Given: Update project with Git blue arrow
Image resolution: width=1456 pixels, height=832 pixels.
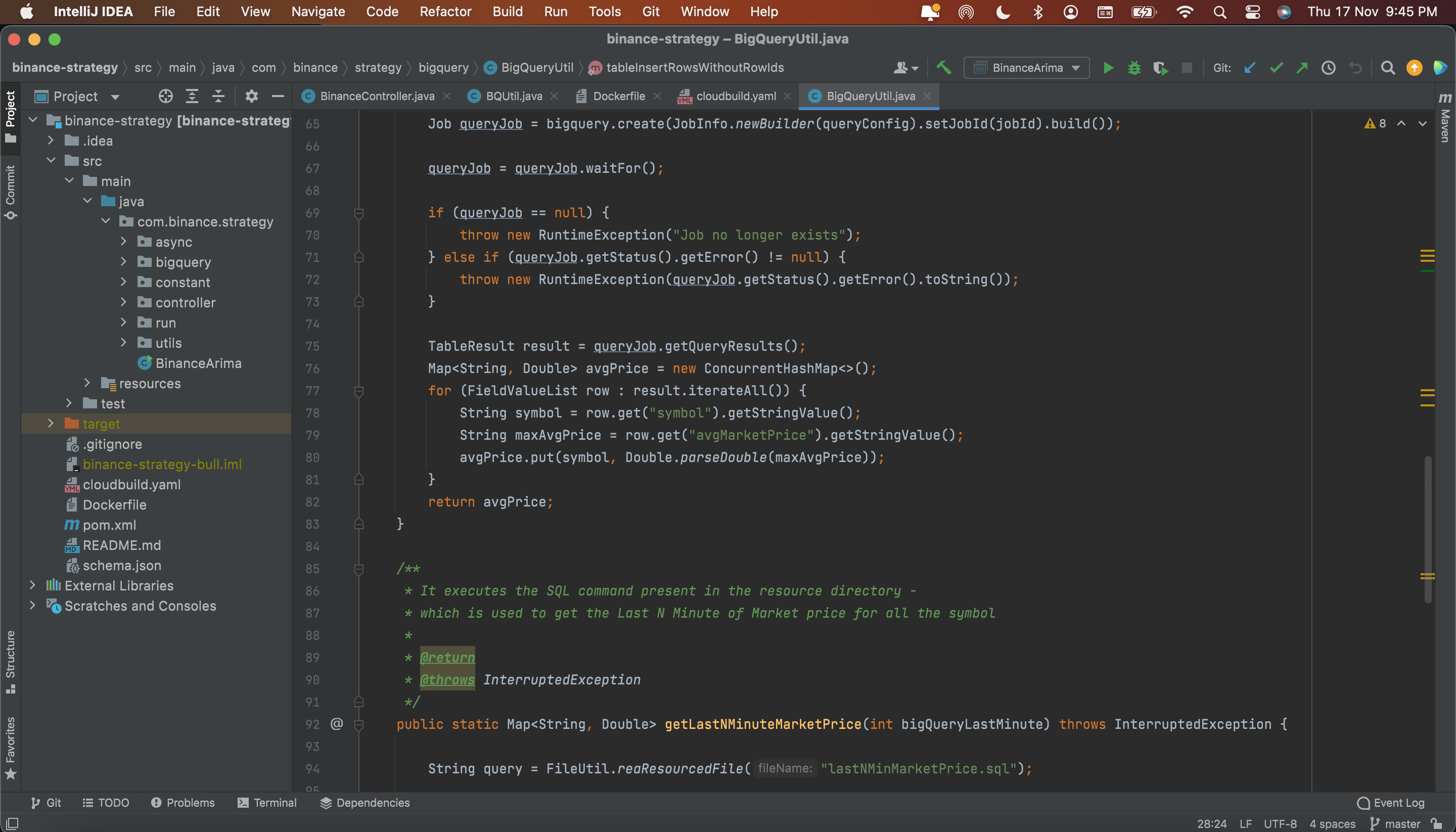Looking at the screenshot, I should [x=1250, y=67].
